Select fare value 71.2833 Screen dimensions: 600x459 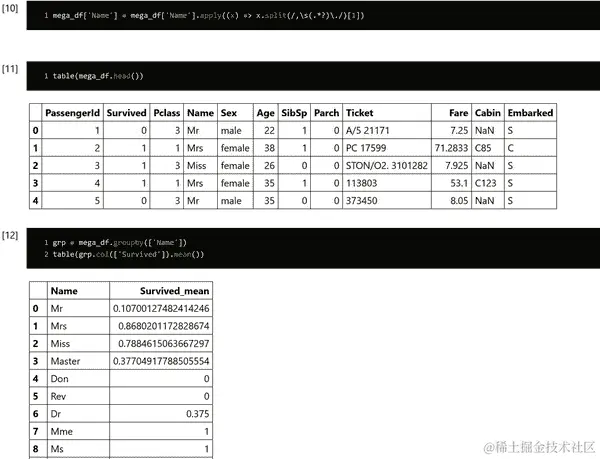click(x=451, y=148)
